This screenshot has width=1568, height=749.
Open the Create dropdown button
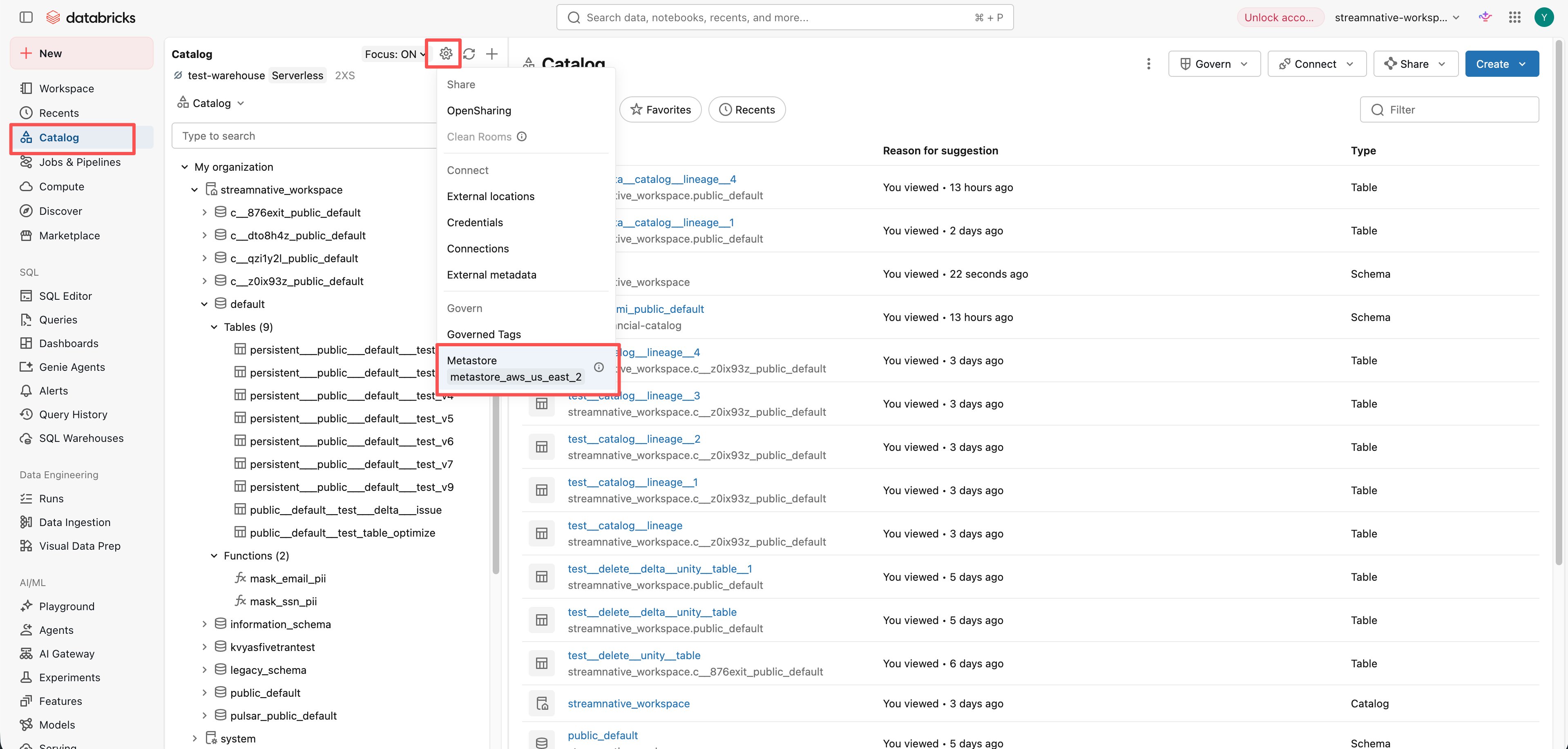[x=1502, y=64]
